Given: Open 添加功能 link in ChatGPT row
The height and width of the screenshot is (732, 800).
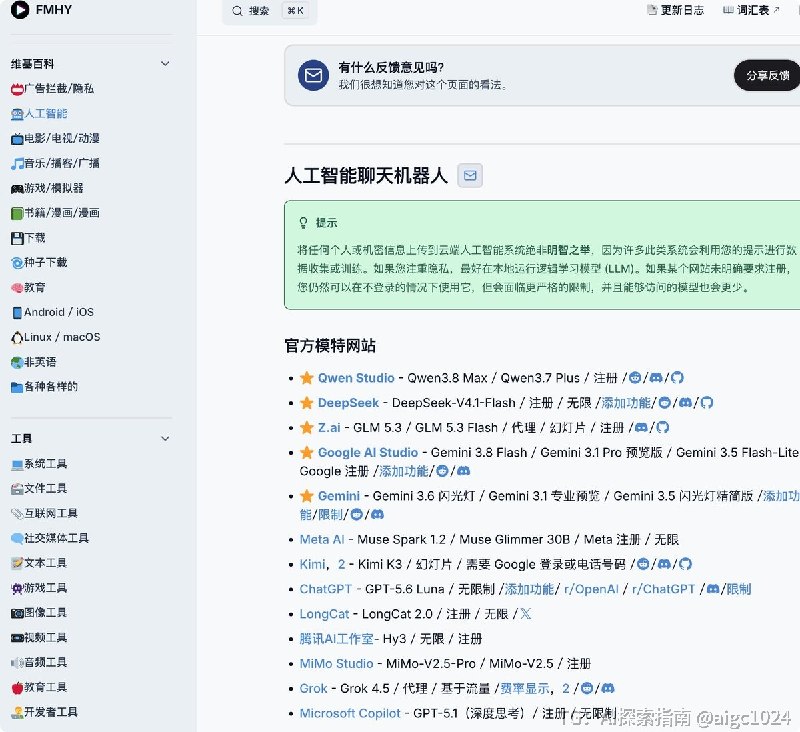Looking at the screenshot, I should [529, 589].
